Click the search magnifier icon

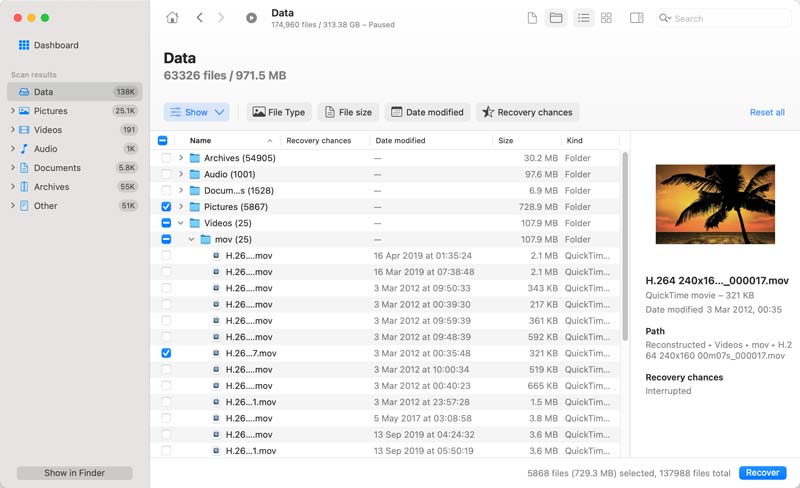point(664,18)
